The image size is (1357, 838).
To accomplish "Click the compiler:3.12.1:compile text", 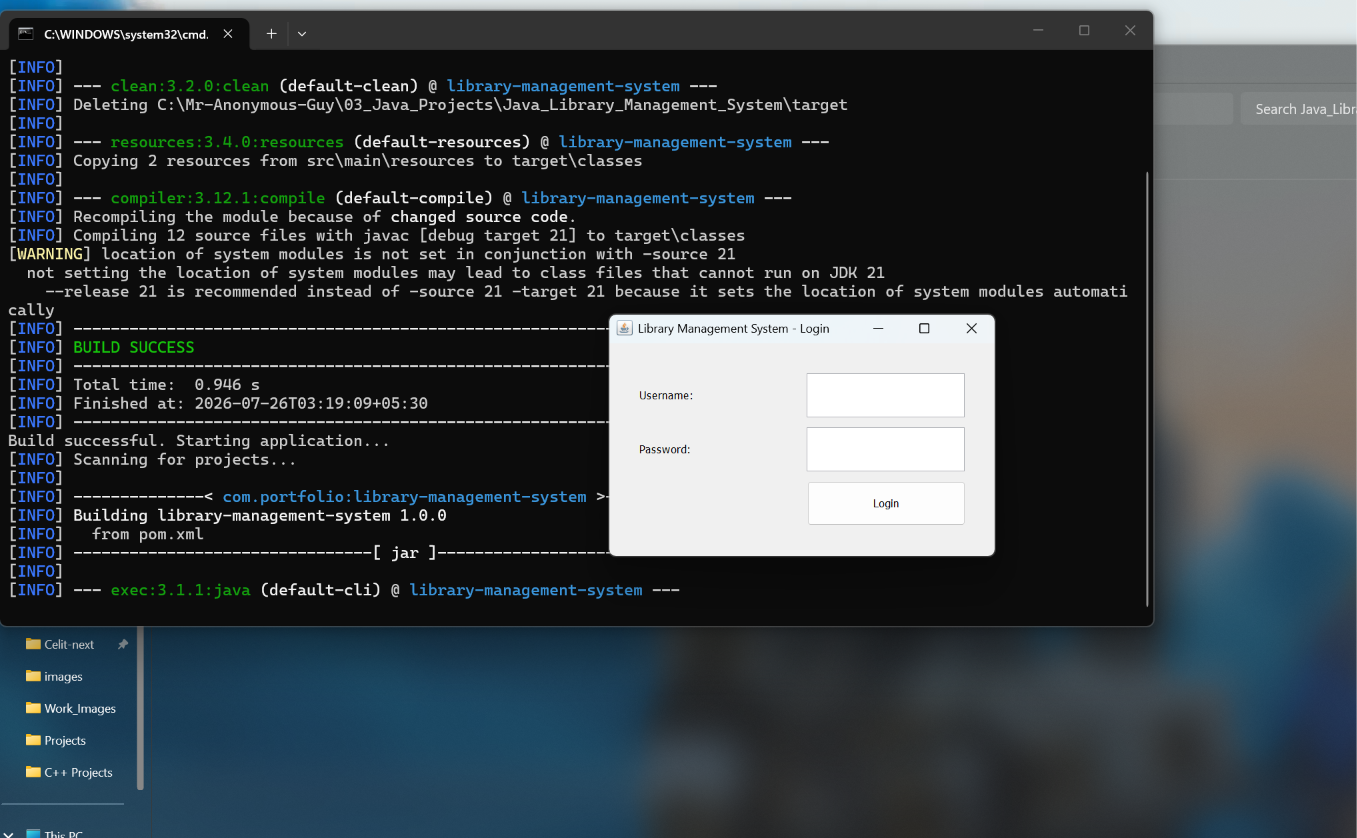I will 218,198.
